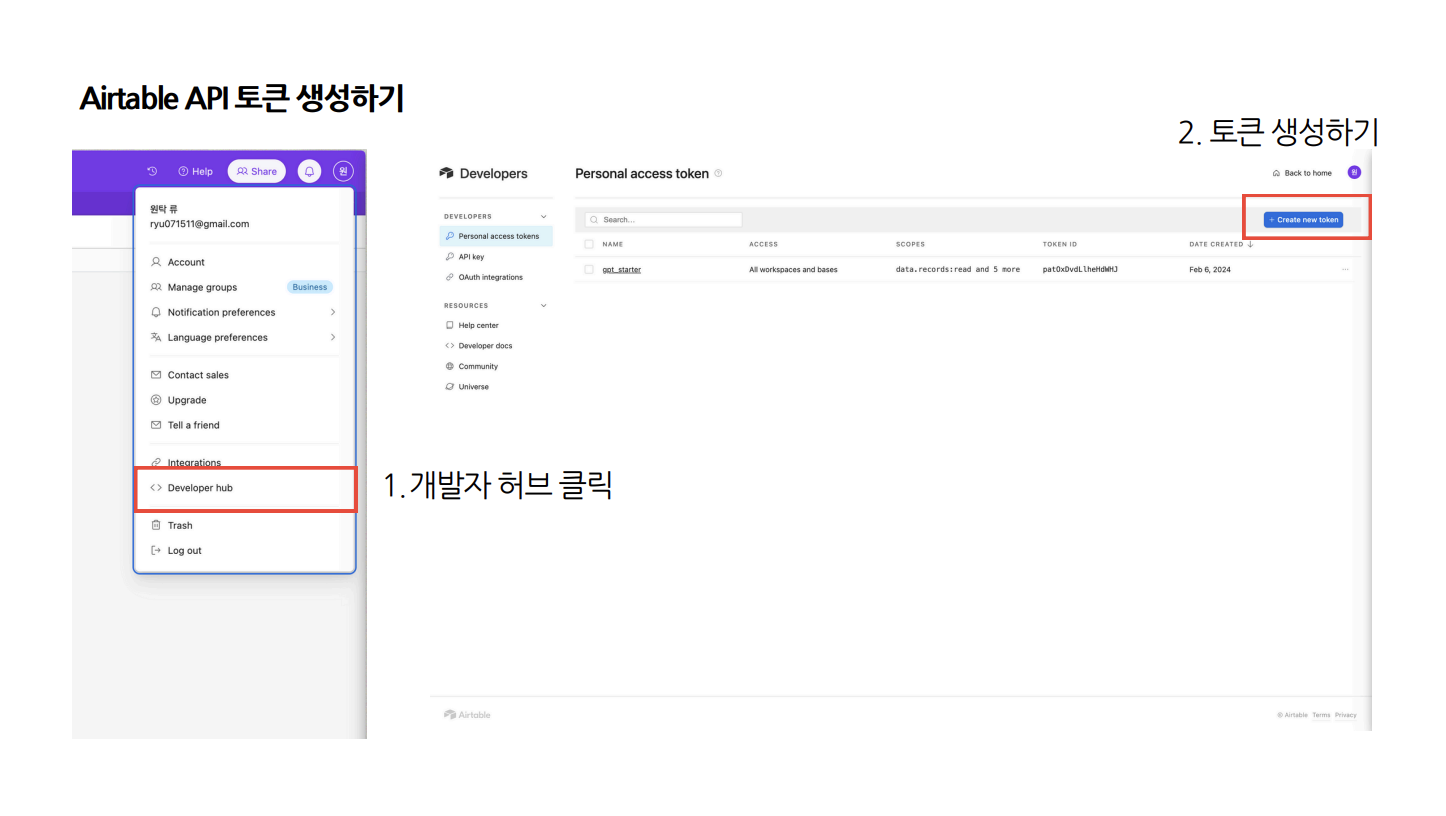Click the token ID text patOxDvdLlheHdWHJ

1080,269
